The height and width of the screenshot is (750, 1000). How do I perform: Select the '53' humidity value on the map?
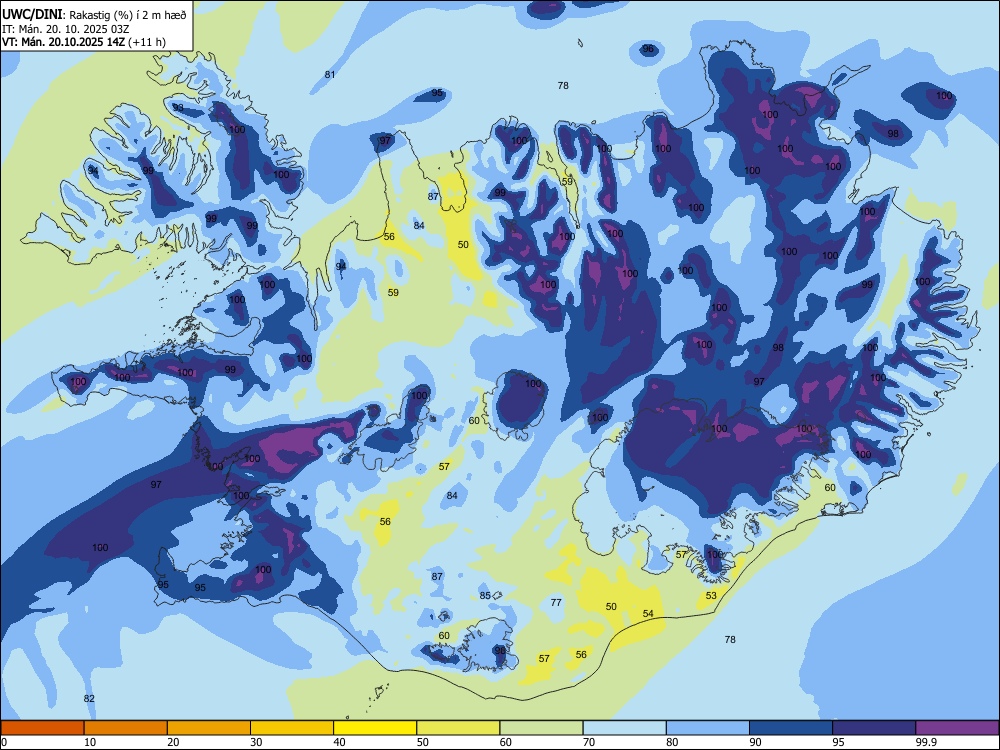(711, 596)
